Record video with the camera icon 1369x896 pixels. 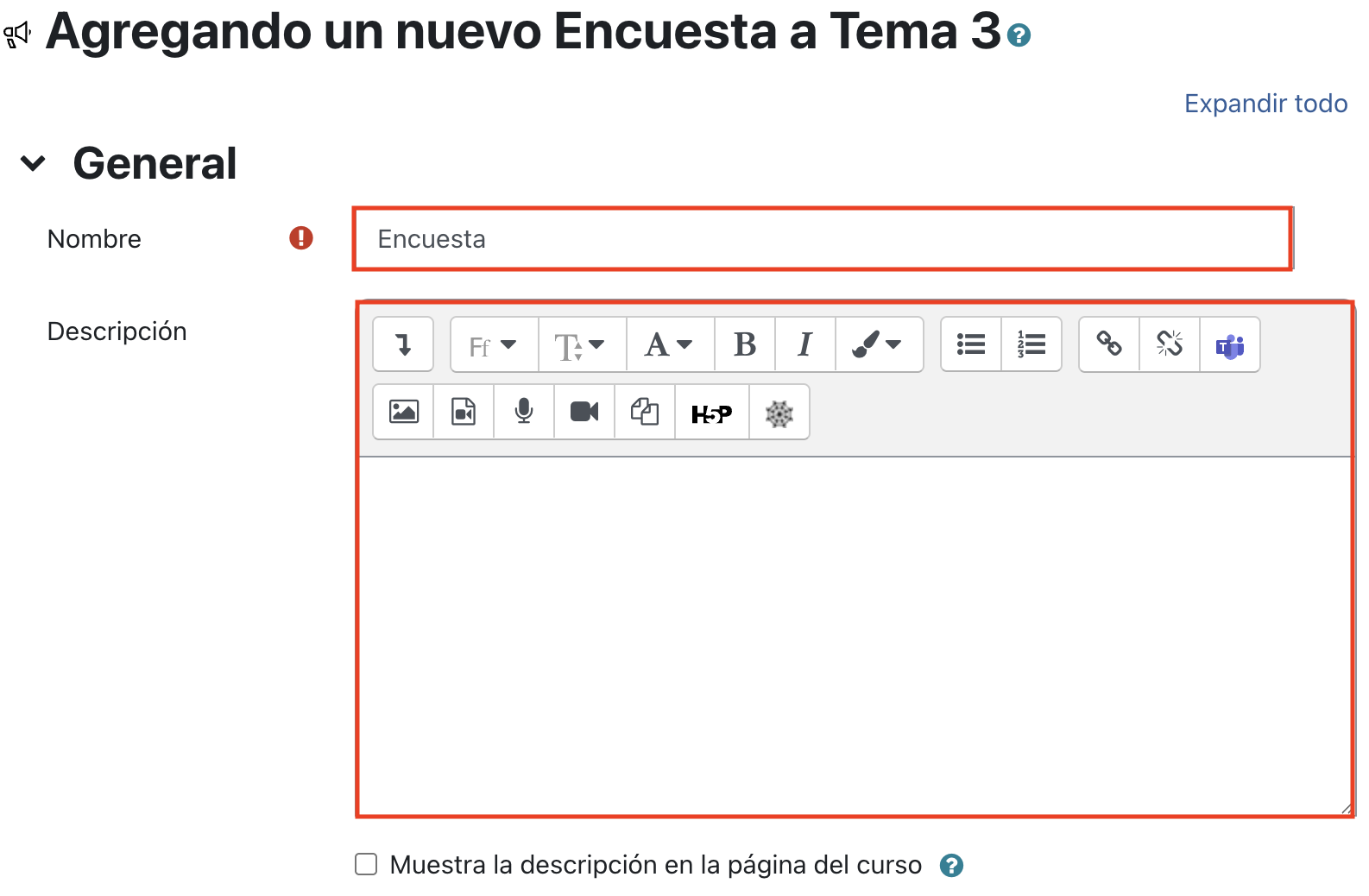coord(584,412)
